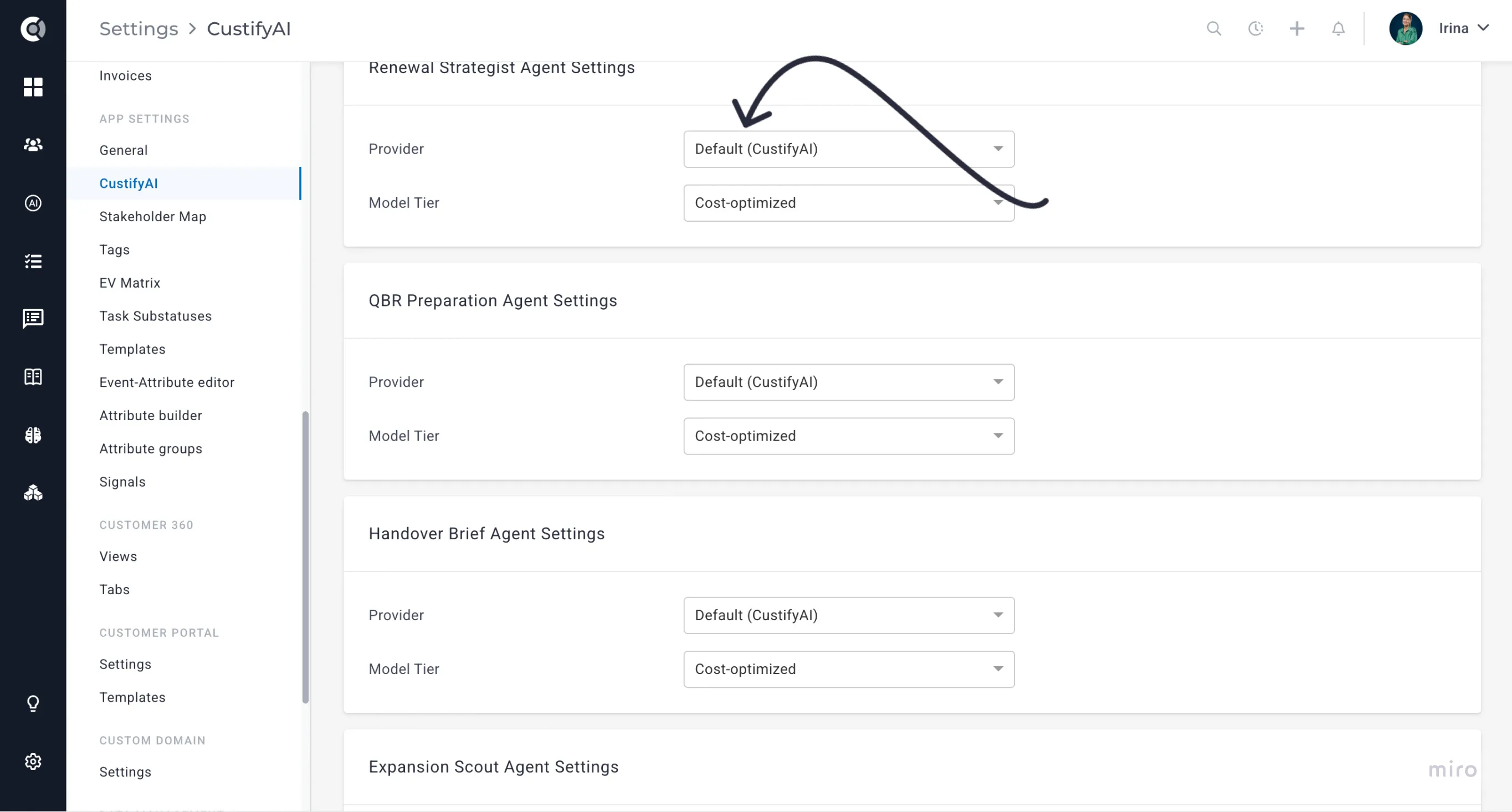The image size is (1512, 812).
Task: Select General under App Settings
Action: click(123, 150)
